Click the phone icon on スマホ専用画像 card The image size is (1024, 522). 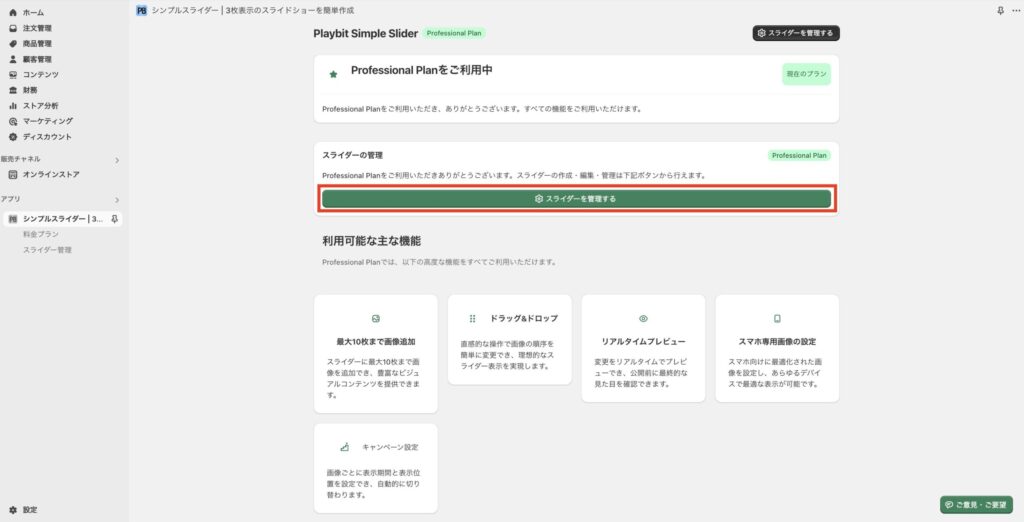pos(777,319)
